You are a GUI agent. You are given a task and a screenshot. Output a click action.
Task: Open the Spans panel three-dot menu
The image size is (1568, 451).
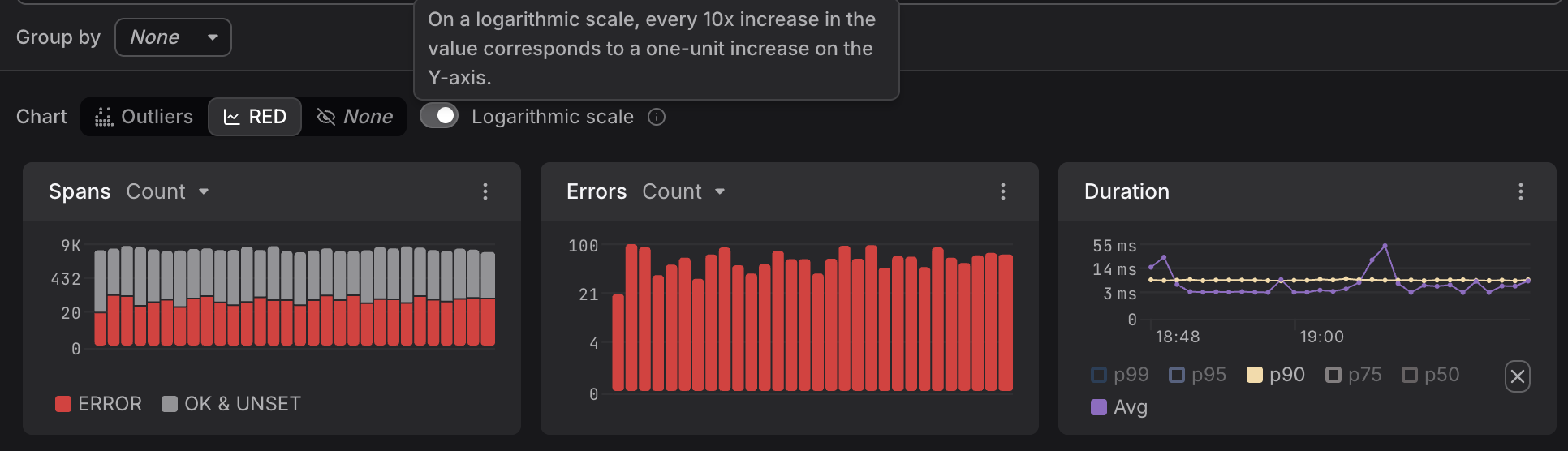click(485, 191)
